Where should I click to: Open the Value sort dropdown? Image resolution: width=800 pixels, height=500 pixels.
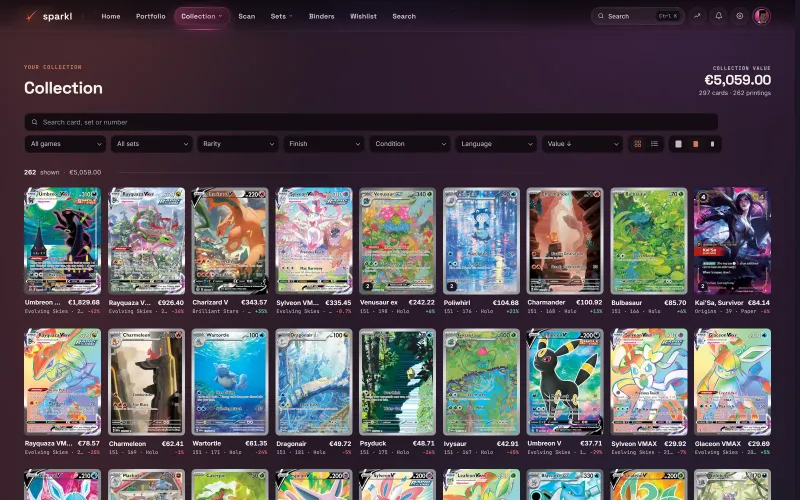click(x=582, y=144)
